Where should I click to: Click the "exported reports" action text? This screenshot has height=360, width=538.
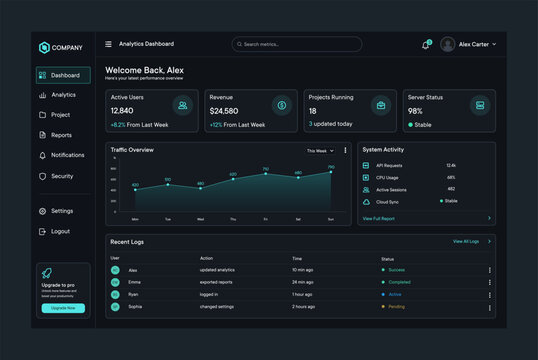pos(216,282)
